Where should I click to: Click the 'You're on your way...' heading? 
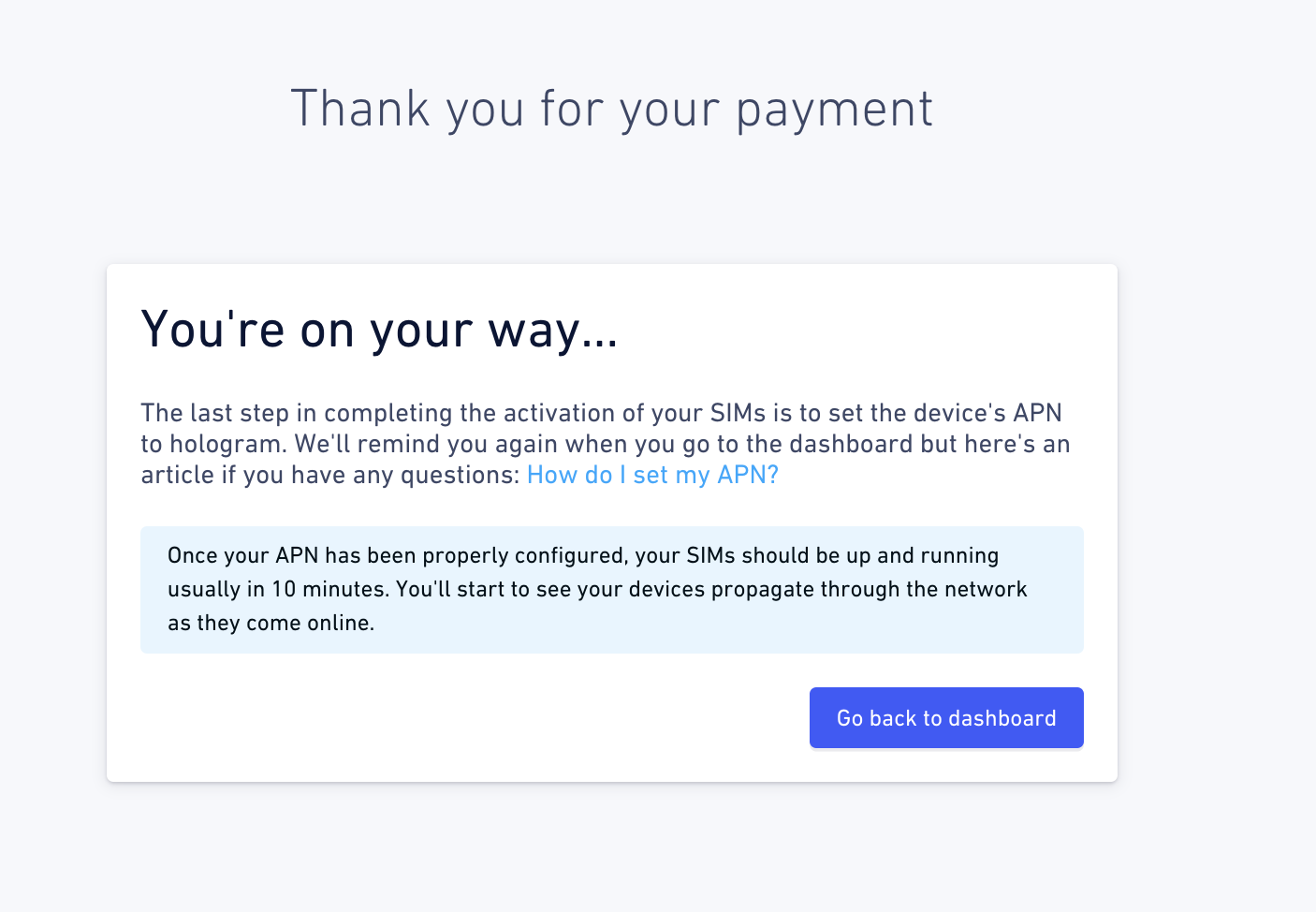point(379,330)
